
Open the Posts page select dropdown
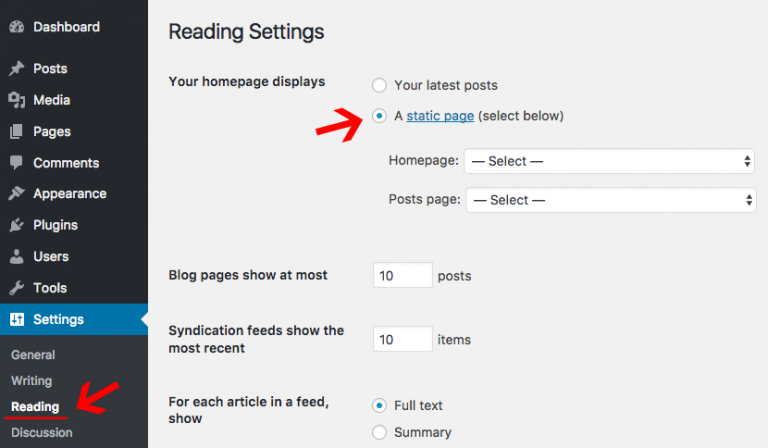coord(611,200)
